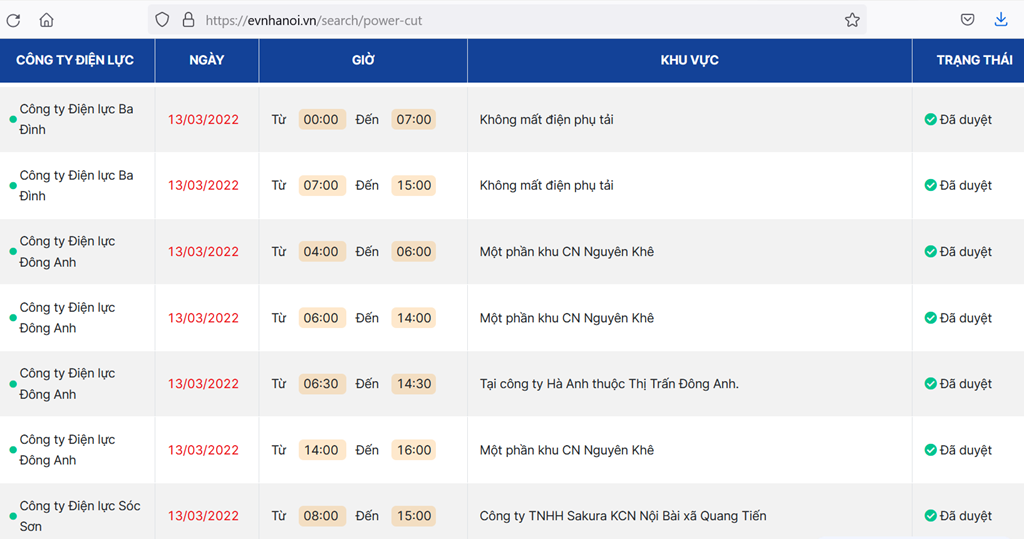The height and width of the screenshot is (539, 1024).
Task: Save page to Pocket icon
Action: coord(967,20)
